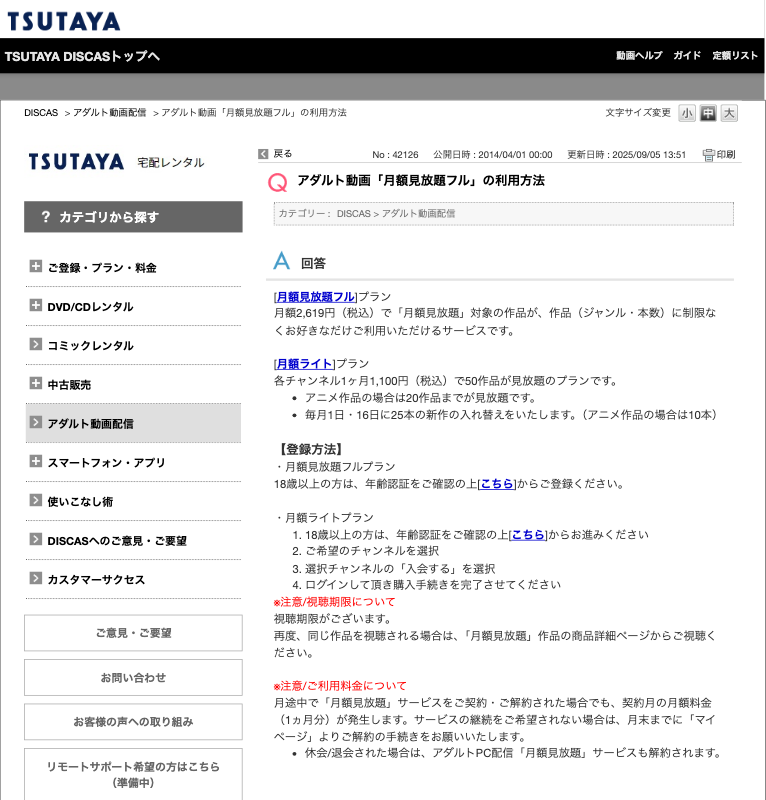This screenshot has height=800, width=766.
Task: Go to TSUTAYA DISCASトップへ link
Action: [82, 56]
